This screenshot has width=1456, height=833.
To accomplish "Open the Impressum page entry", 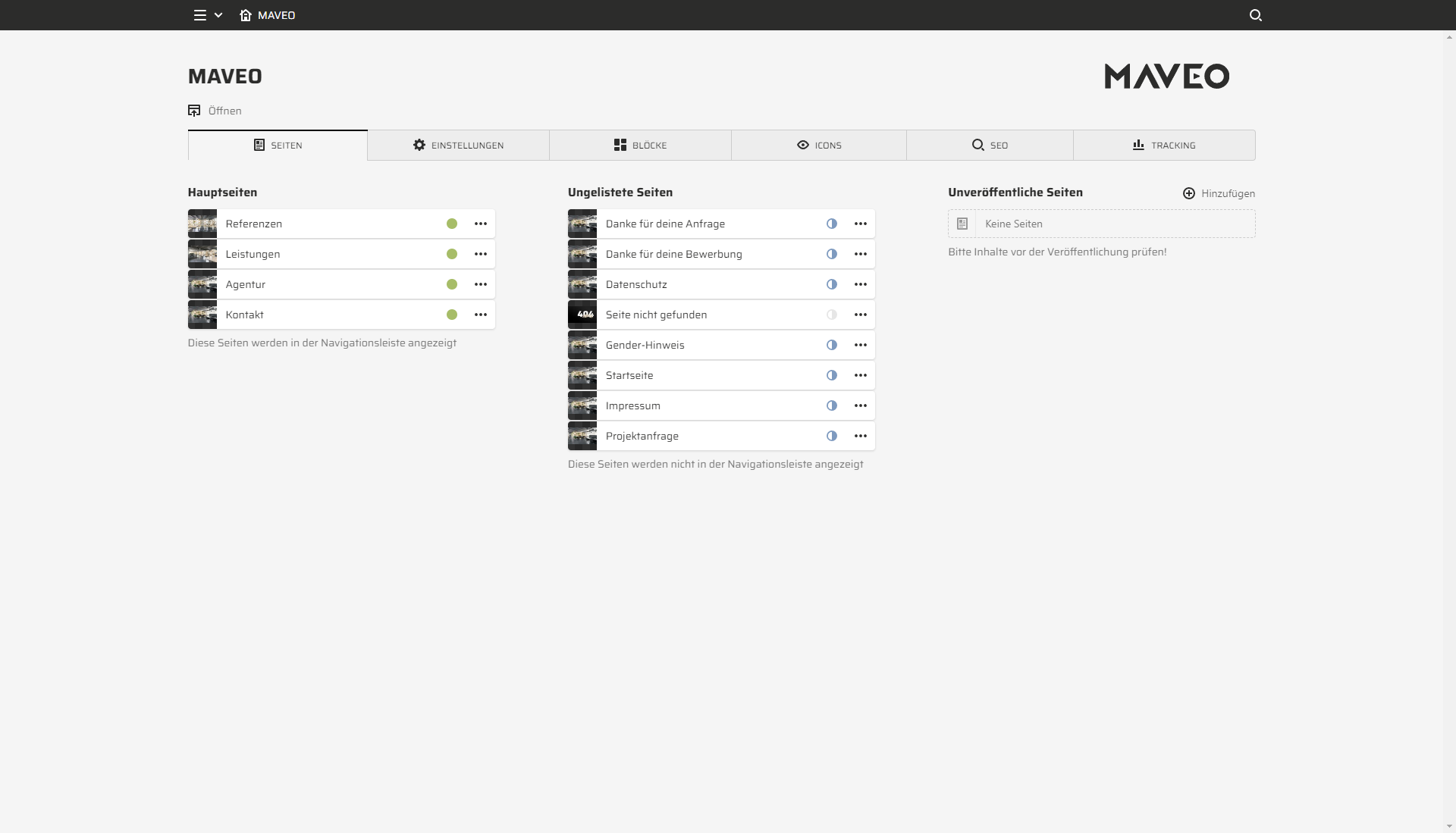I will (721, 406).
